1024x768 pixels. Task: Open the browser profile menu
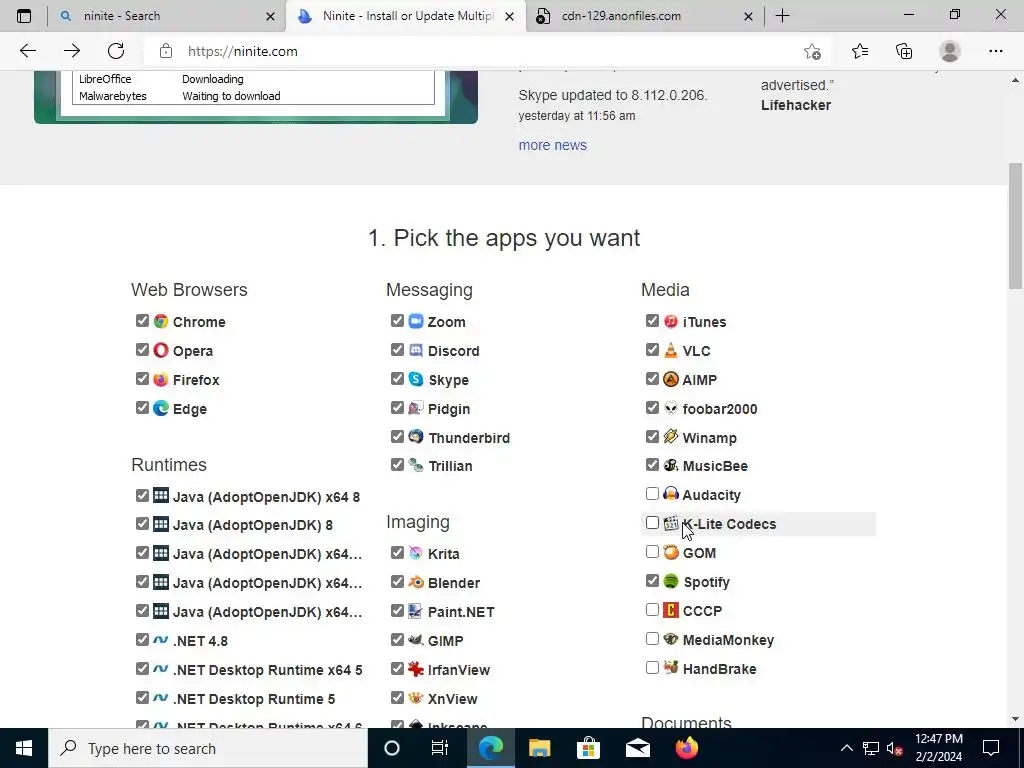pos(950,51)
